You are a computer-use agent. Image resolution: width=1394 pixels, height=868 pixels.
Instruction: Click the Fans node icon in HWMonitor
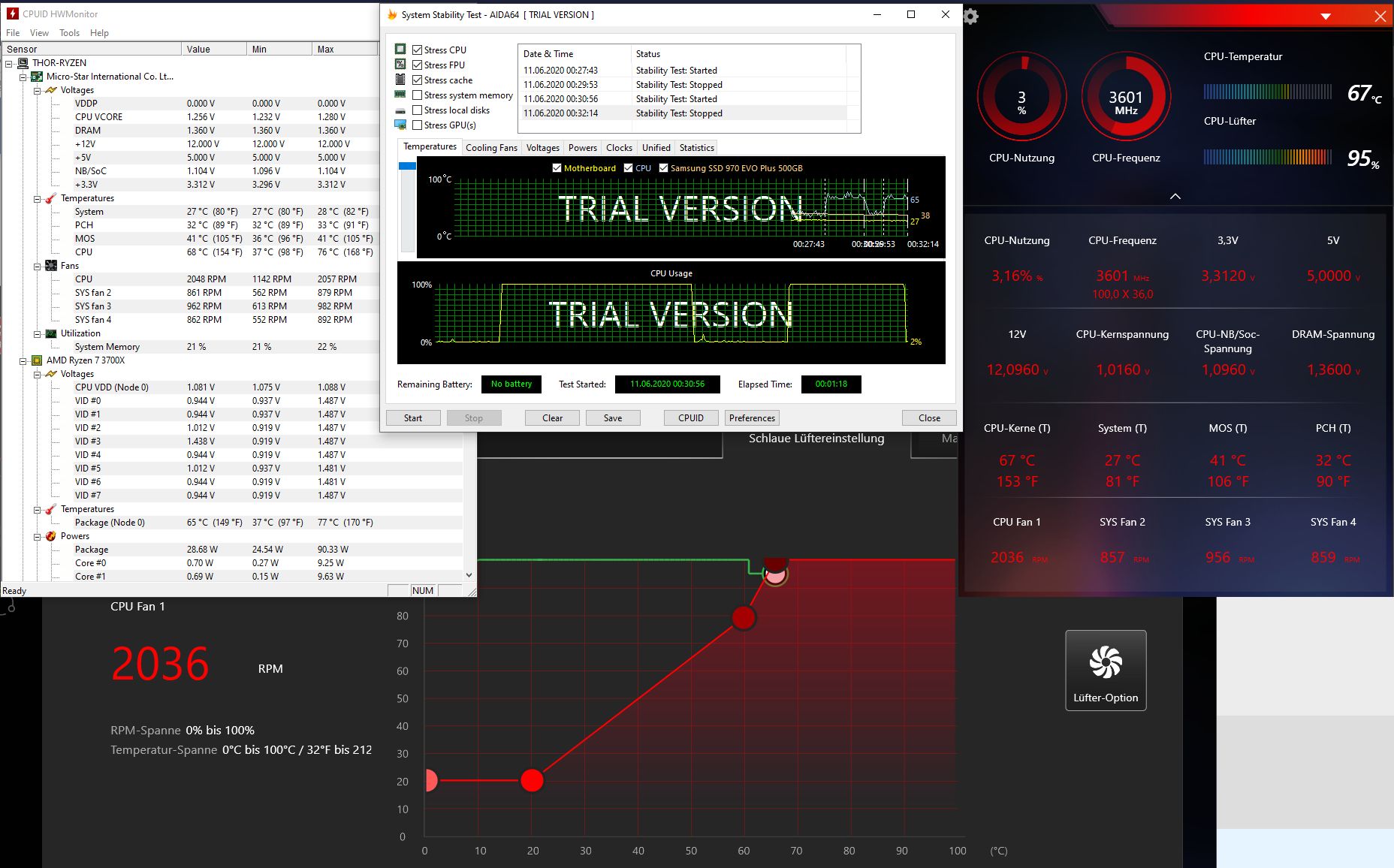click(51, 266)
